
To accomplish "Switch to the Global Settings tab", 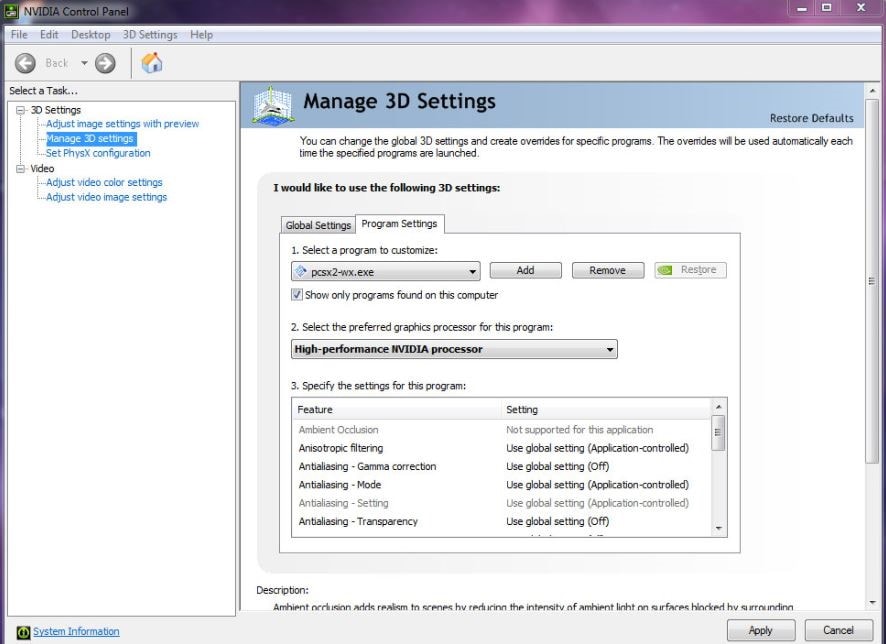I will click(x=318, y=225).
